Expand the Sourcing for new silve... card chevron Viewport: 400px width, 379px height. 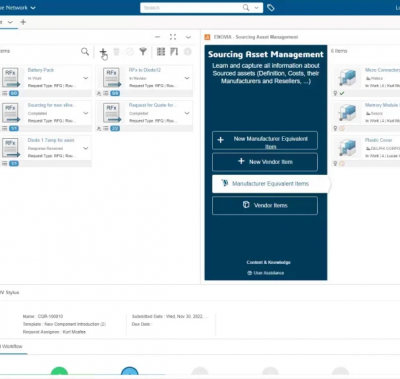click(86, 113)
